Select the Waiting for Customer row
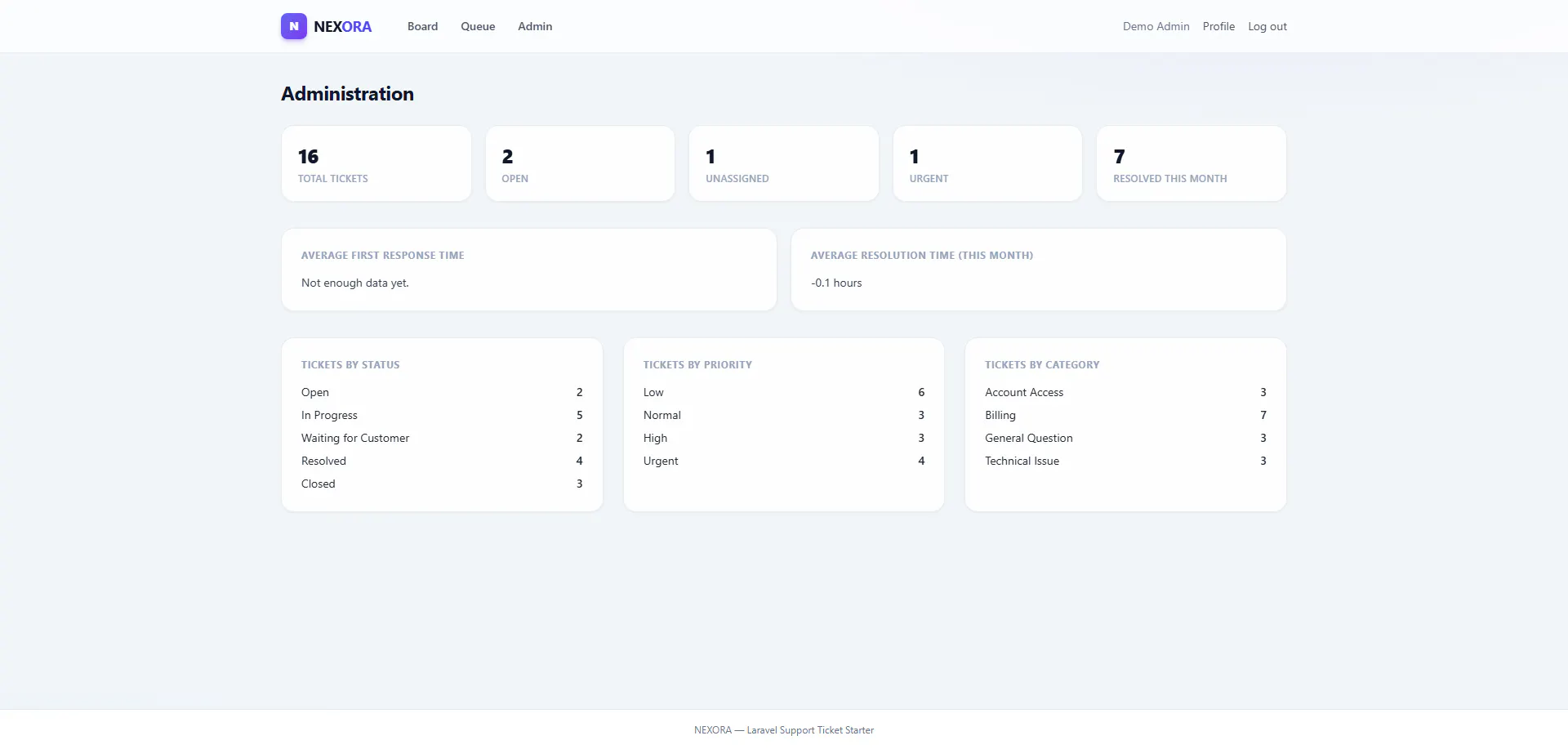Image resolution: width=1568 pixels, height=749 pixels. click(x=442, y=438)
